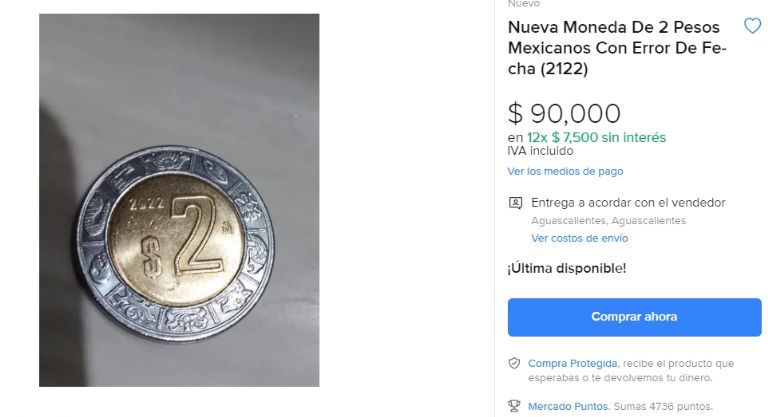Click the 2022 date on the coin

click(146, 202)
